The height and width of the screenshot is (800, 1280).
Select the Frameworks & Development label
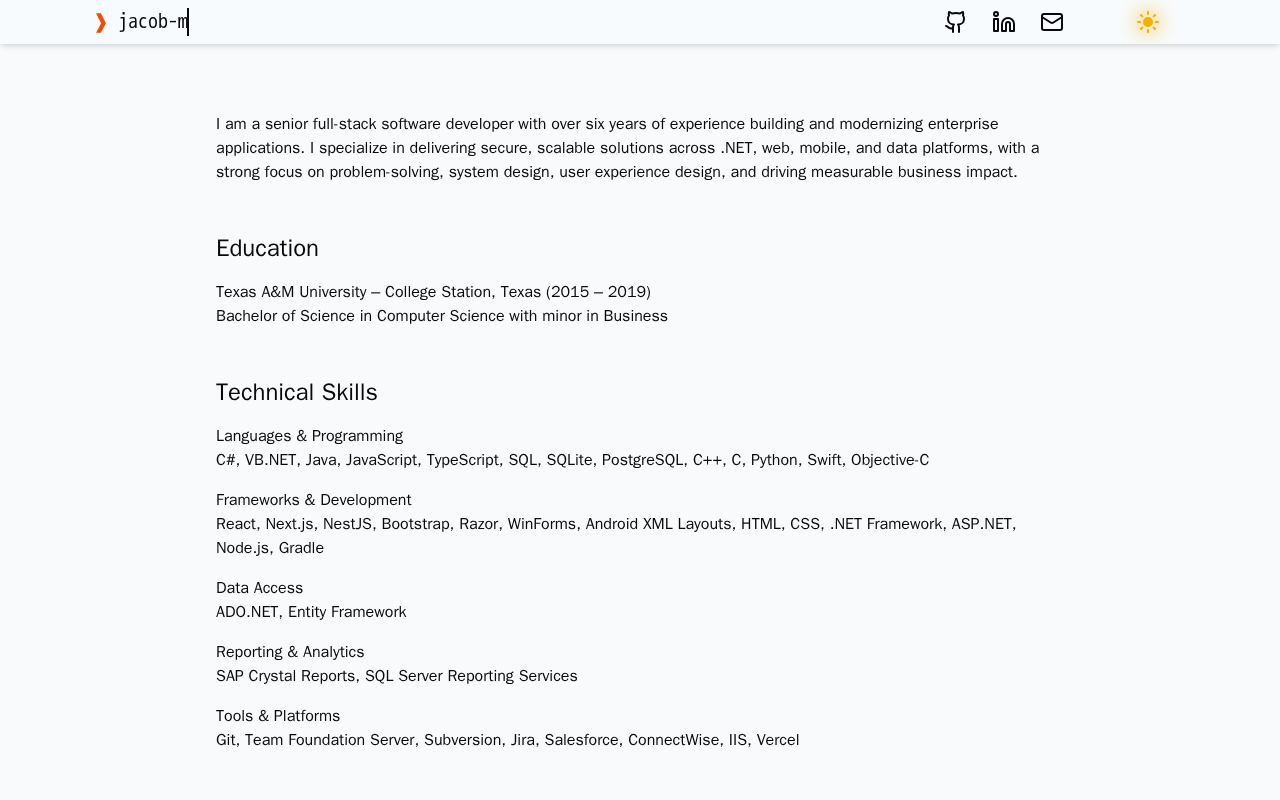314,500
